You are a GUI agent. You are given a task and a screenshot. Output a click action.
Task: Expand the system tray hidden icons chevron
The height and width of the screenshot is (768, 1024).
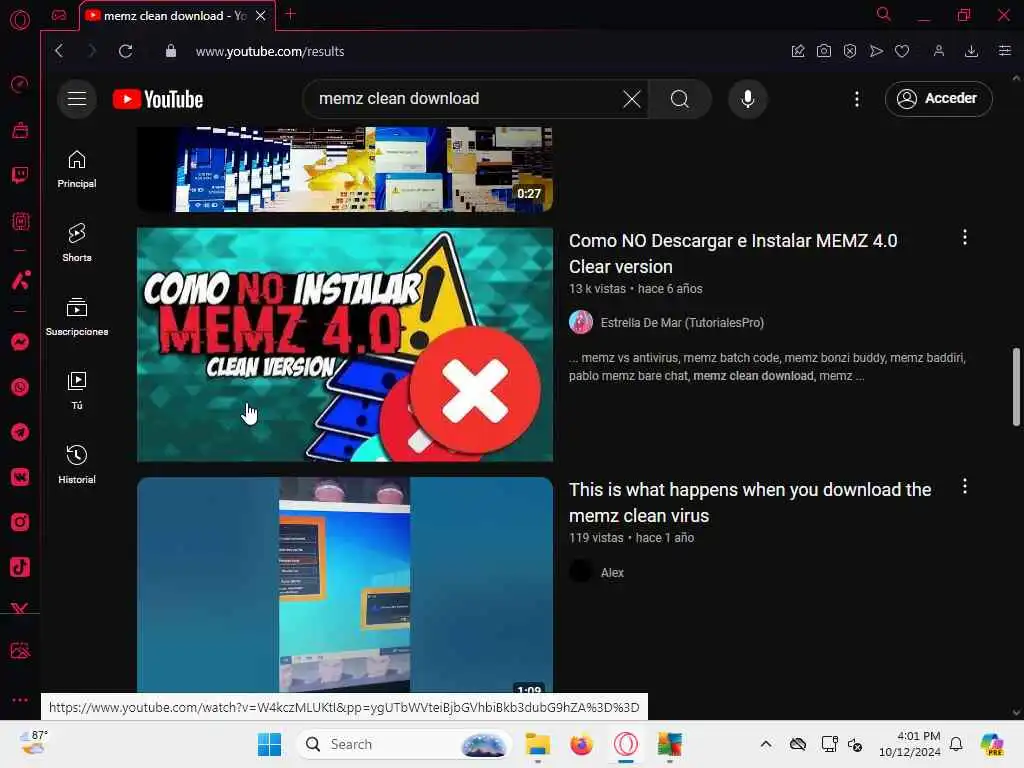[765, 744]
